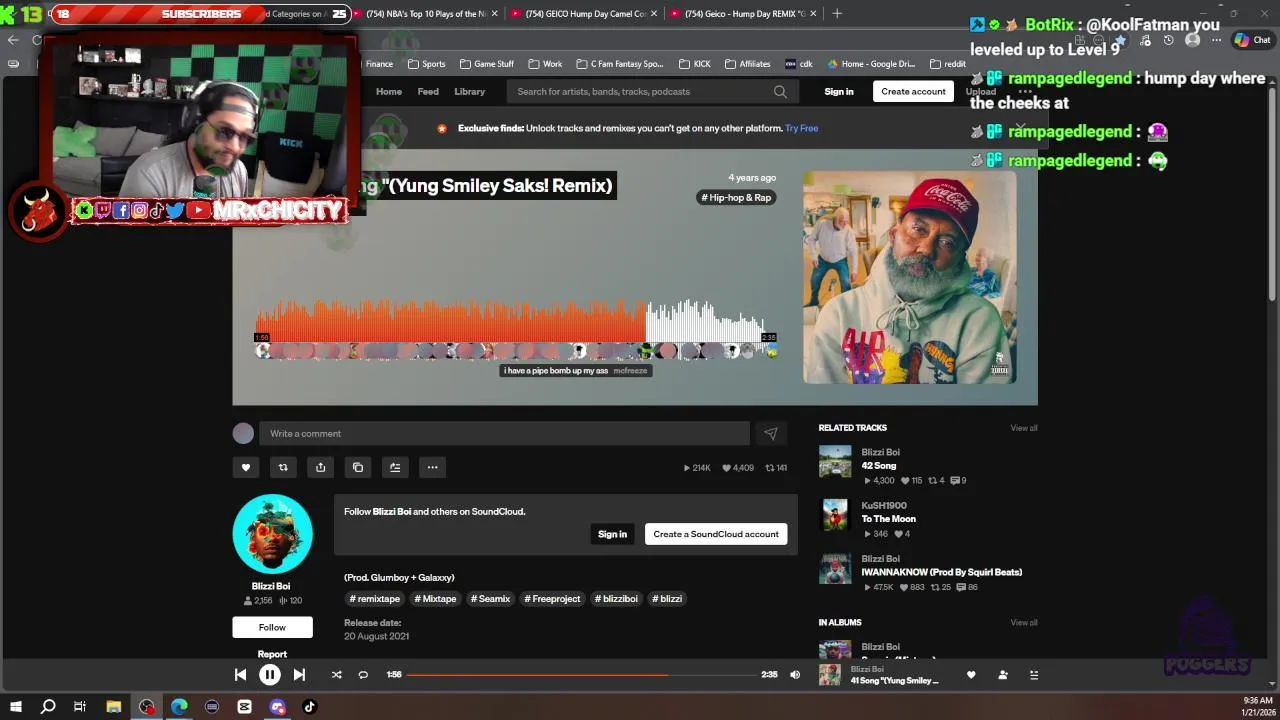Open the Work bookmarks folder
The image size is (1280, 720).
[545, 64]
